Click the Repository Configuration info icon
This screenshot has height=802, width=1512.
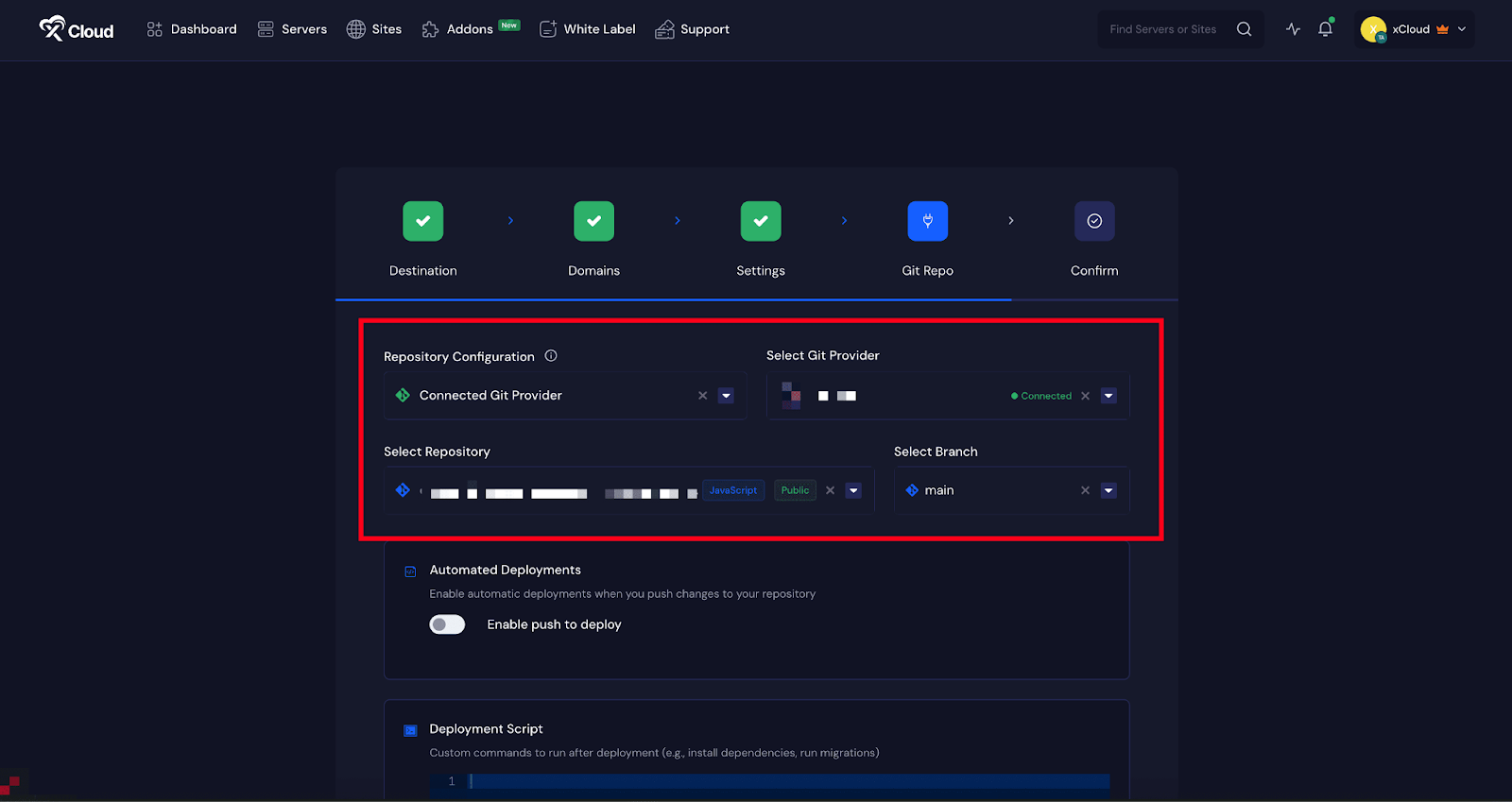(x=551, y=356)
